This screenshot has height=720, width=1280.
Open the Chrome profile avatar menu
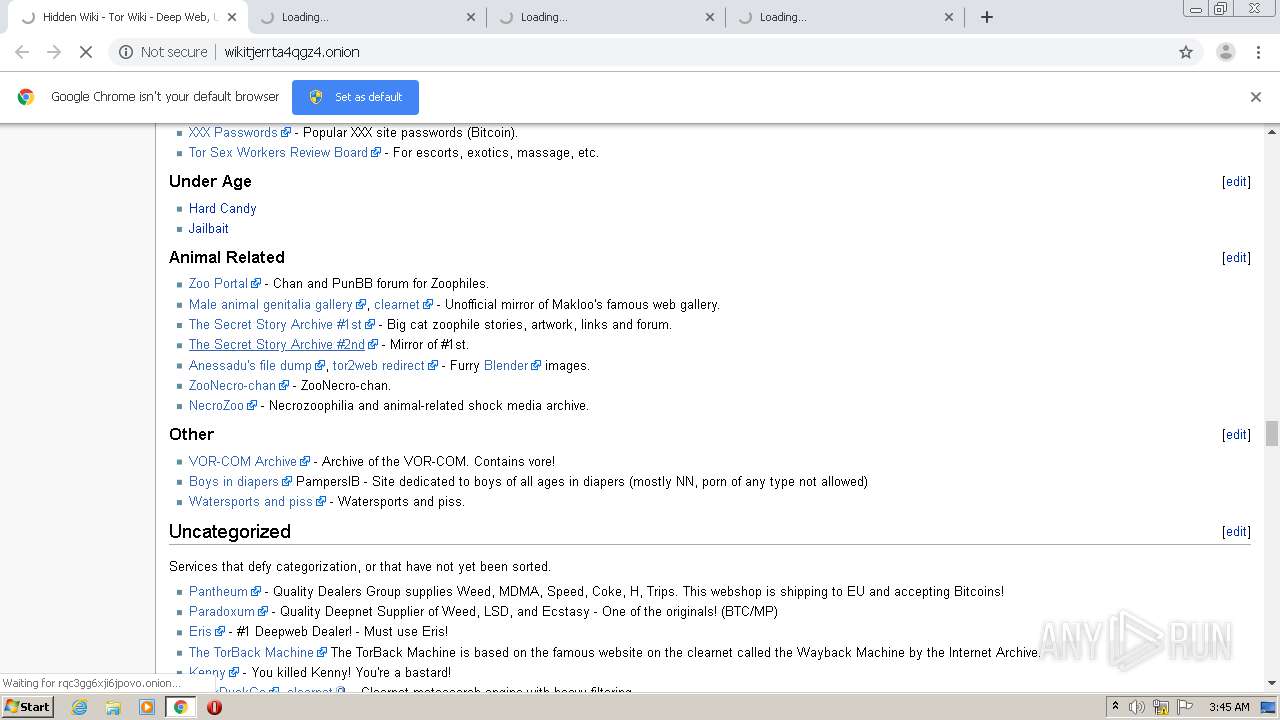[1225, 52]
